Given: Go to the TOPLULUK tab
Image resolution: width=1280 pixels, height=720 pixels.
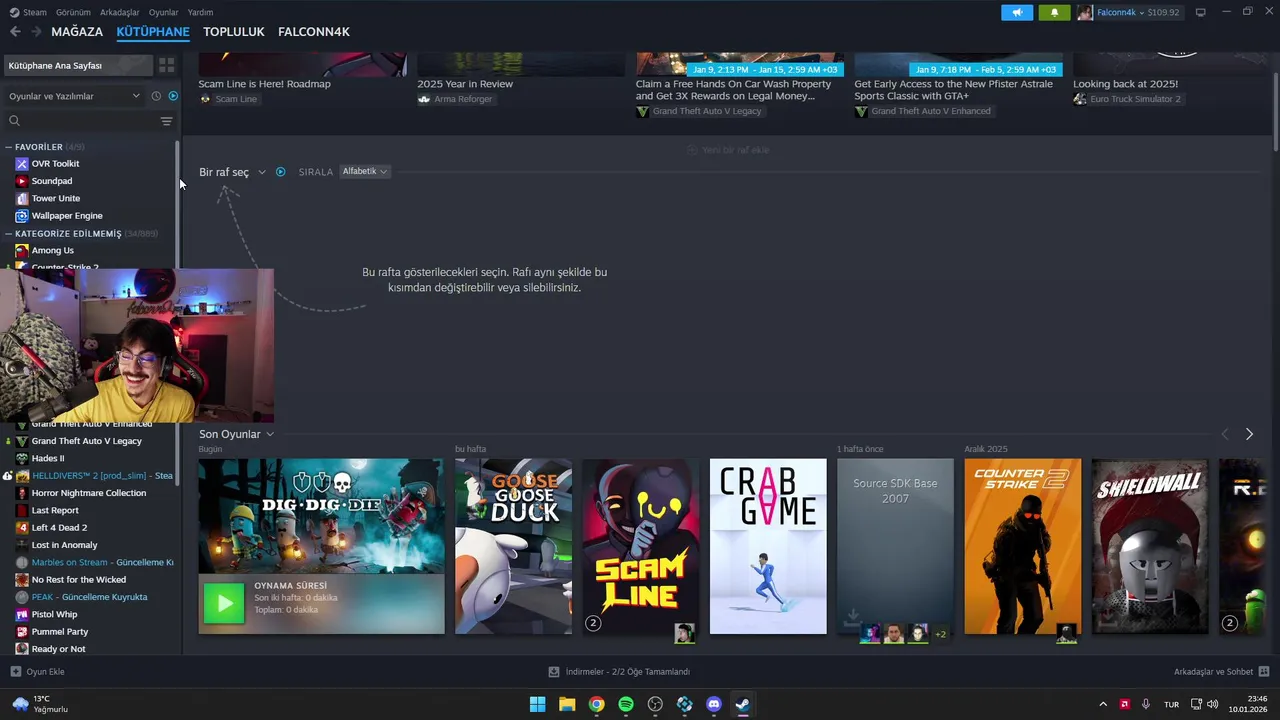Looking at the screenshot, I should (234, 32).
